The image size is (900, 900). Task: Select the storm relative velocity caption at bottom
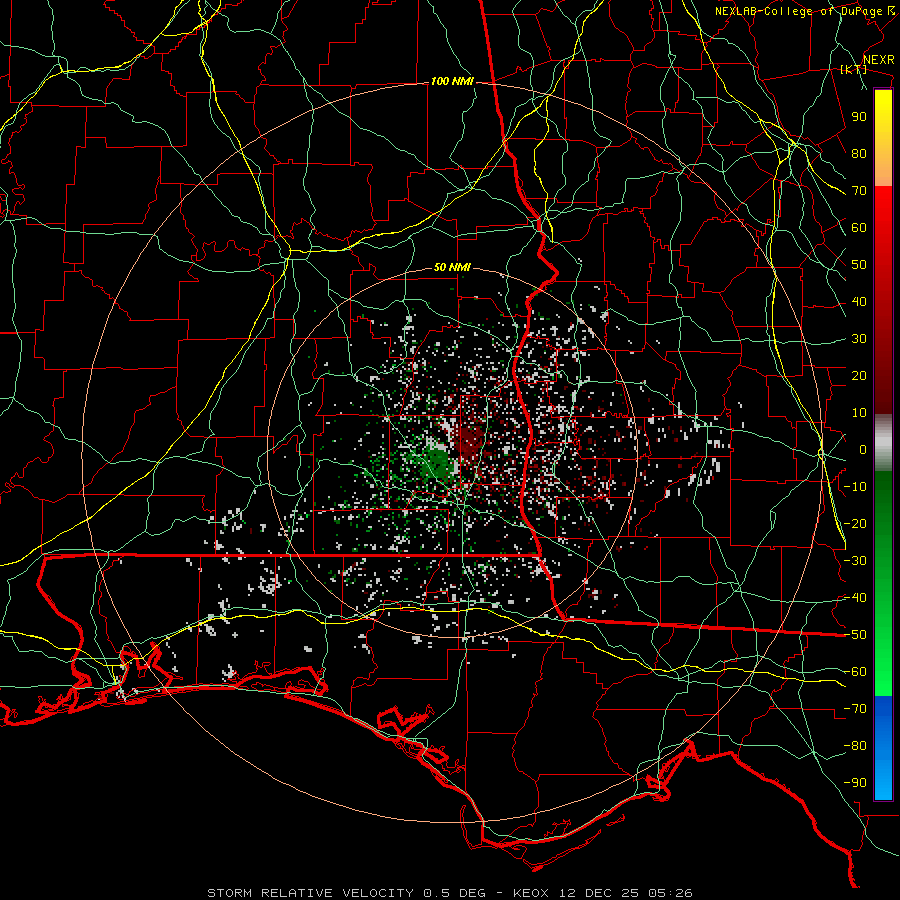coord(449,893)
